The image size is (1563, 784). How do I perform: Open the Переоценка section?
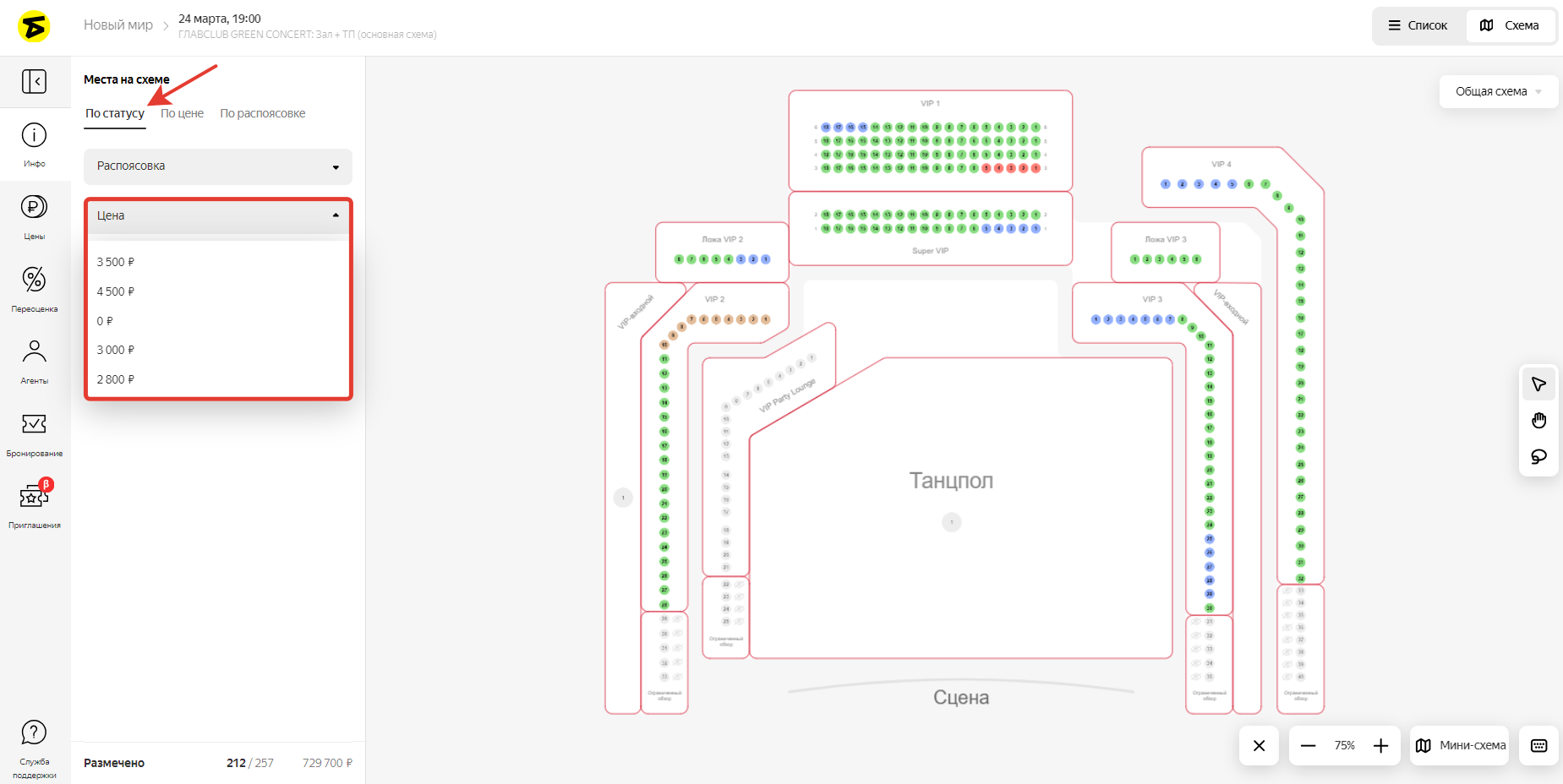pos(34,289)
